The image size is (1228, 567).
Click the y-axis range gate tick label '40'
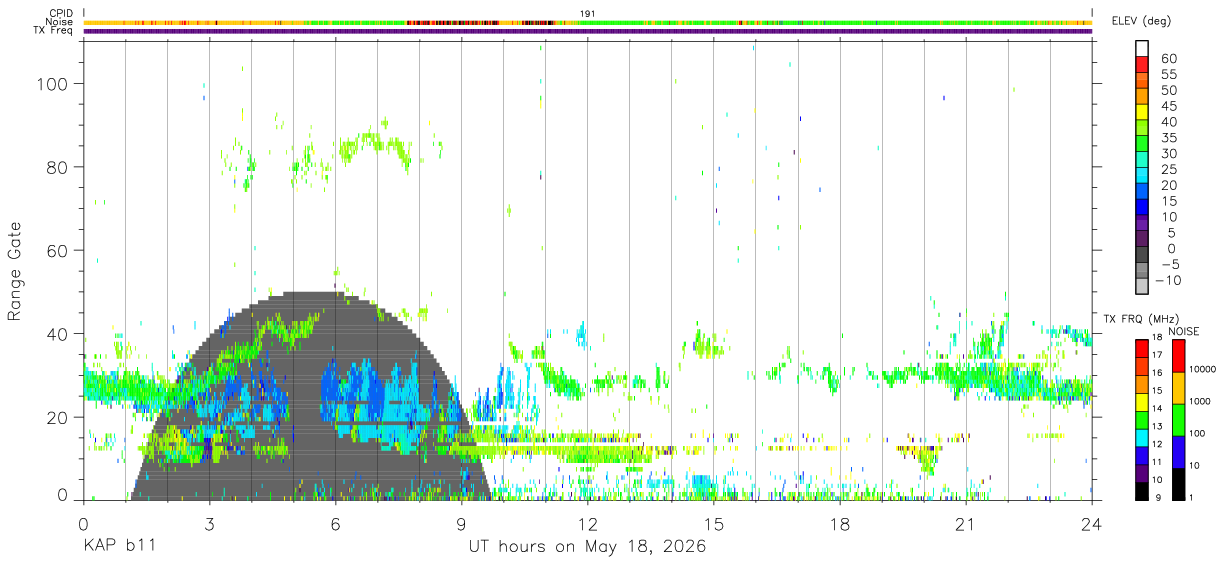59,333
